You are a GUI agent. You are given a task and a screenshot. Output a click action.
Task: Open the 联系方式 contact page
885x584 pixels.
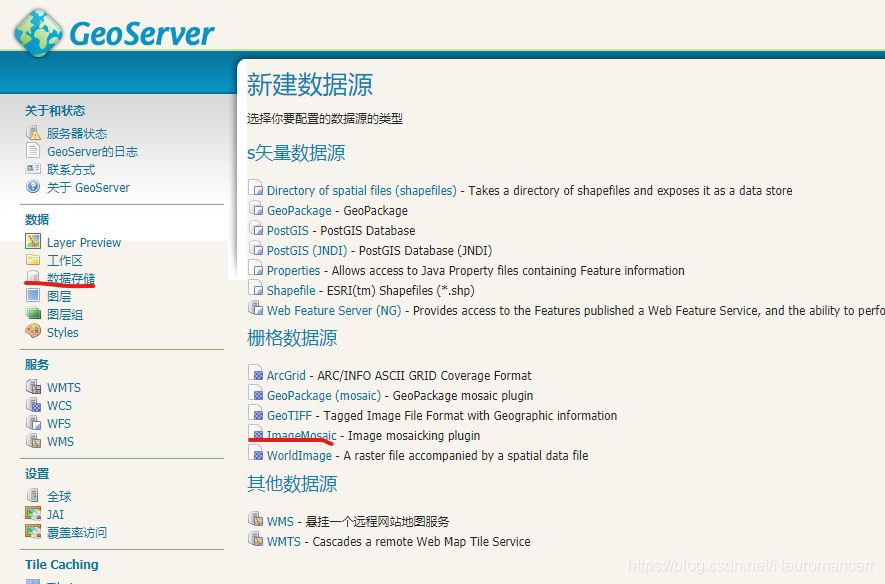pyautogui.click(x=71, y=170)
